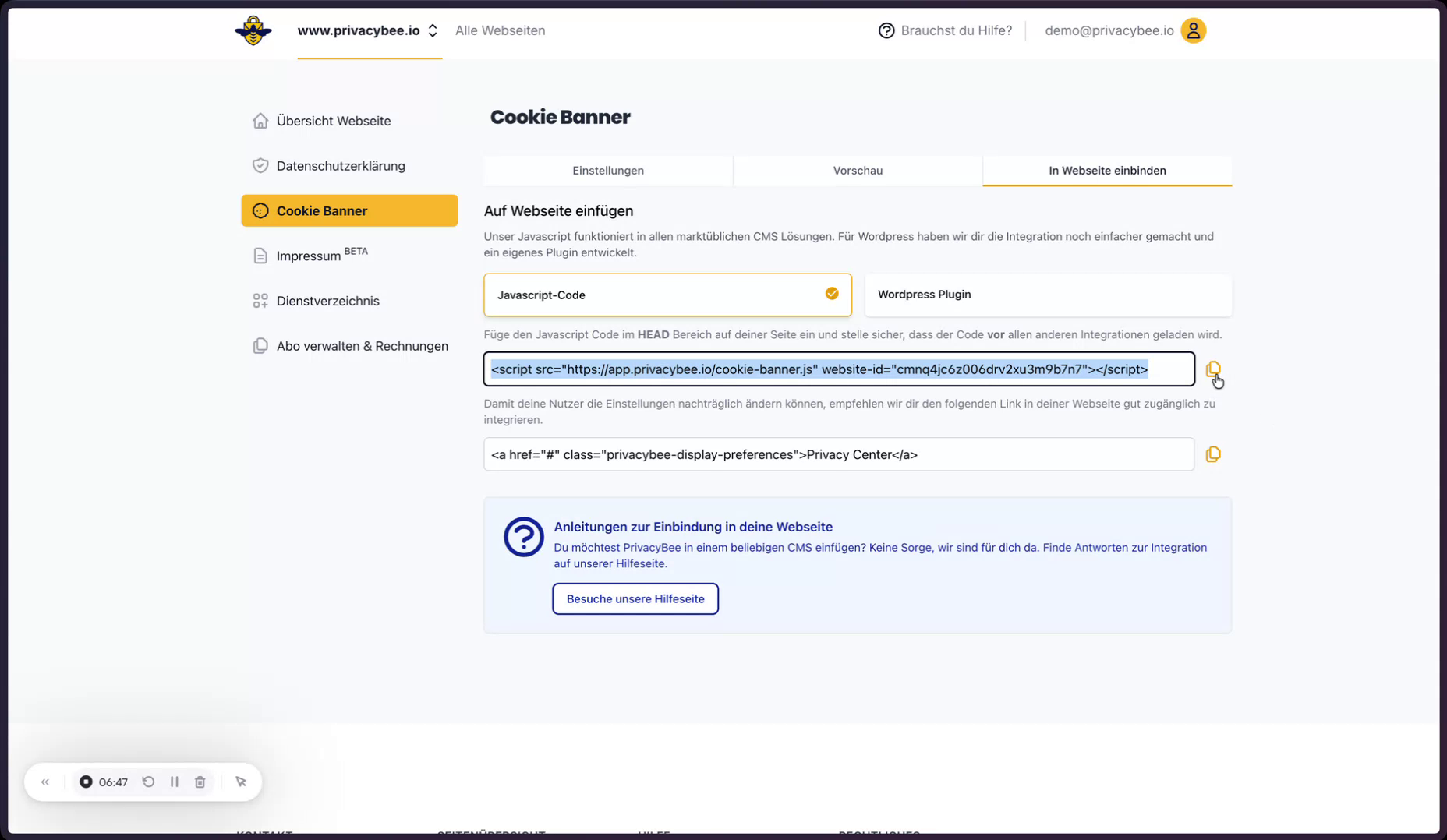
Task: Select Cookie Banner in the sidebar
Action: 349,210
